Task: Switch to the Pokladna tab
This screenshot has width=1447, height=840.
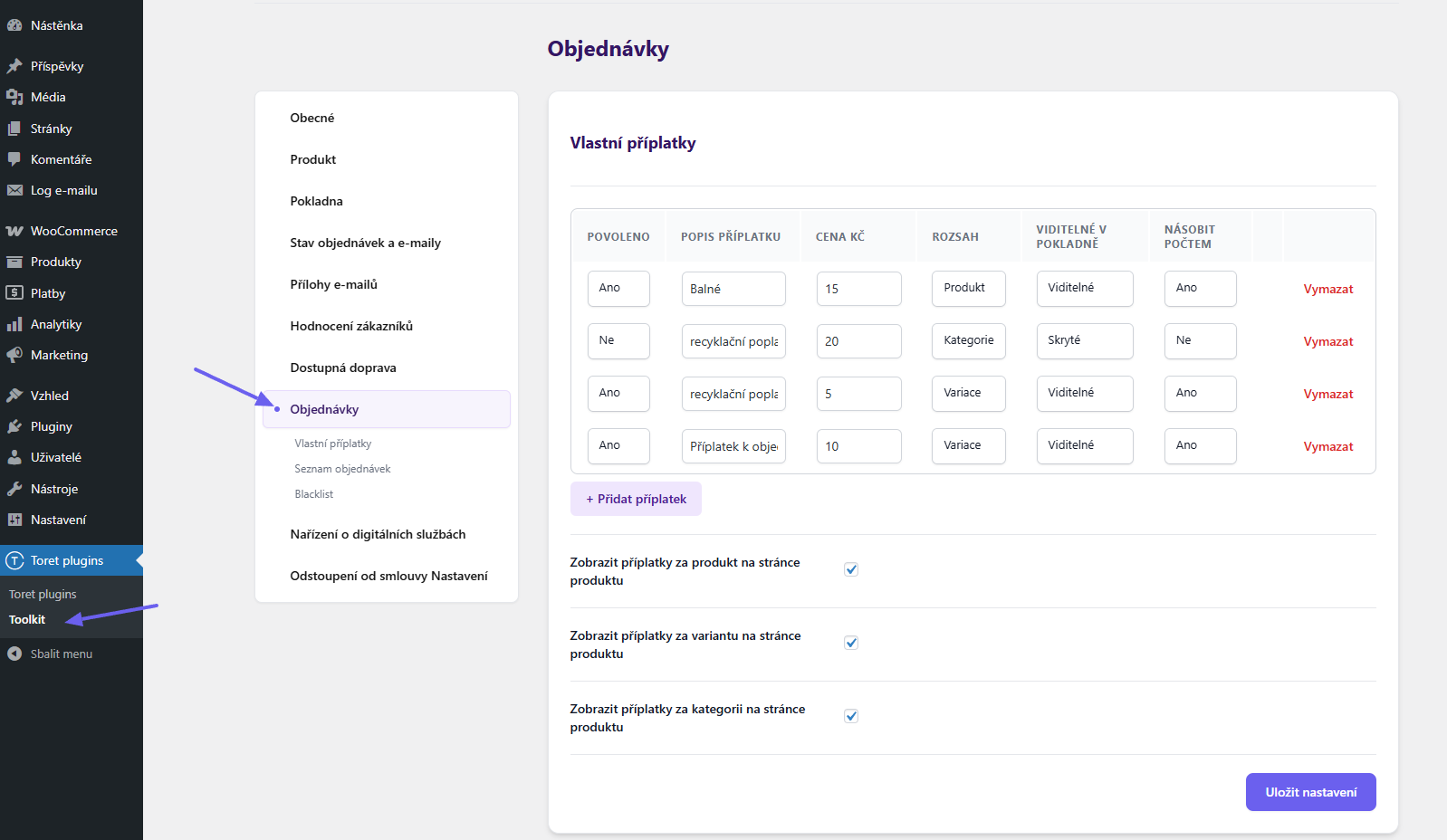Action: click(317, 201)
